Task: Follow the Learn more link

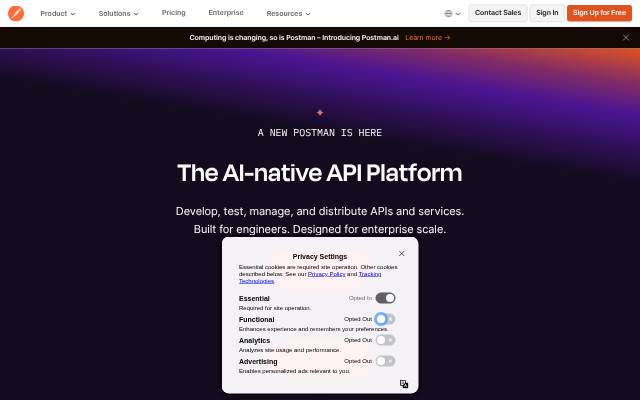Action: [x=427, y=38]
